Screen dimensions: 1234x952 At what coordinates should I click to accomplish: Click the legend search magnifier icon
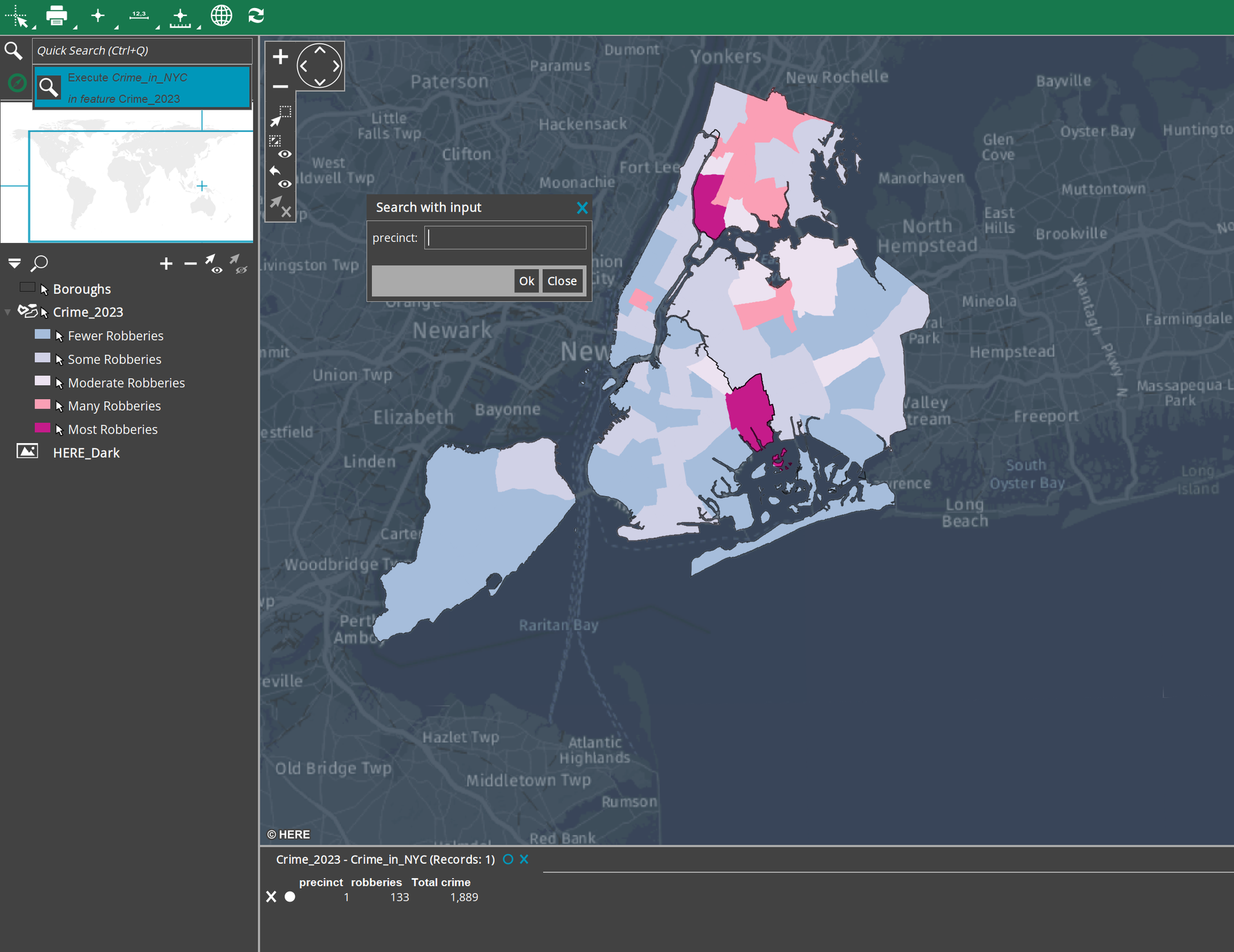39,263
